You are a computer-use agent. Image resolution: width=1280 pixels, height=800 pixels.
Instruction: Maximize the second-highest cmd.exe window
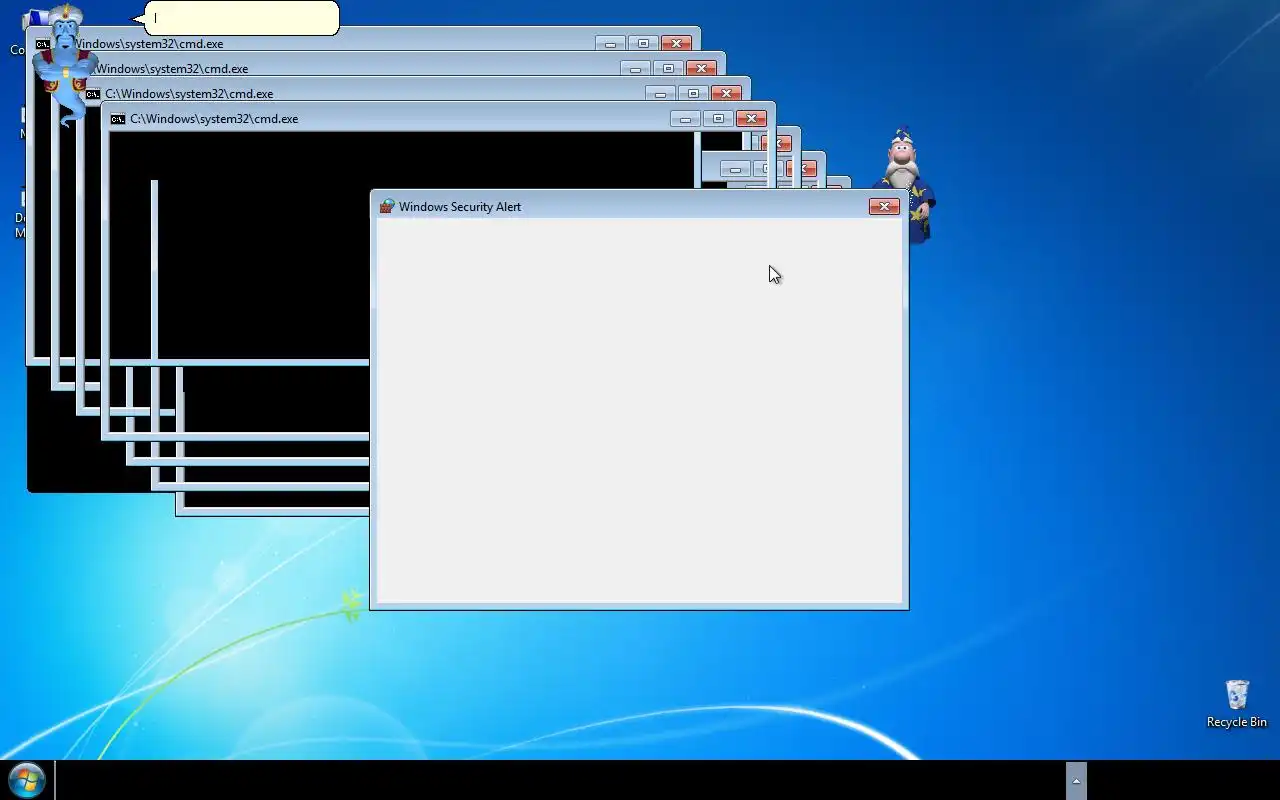[668, 69]
